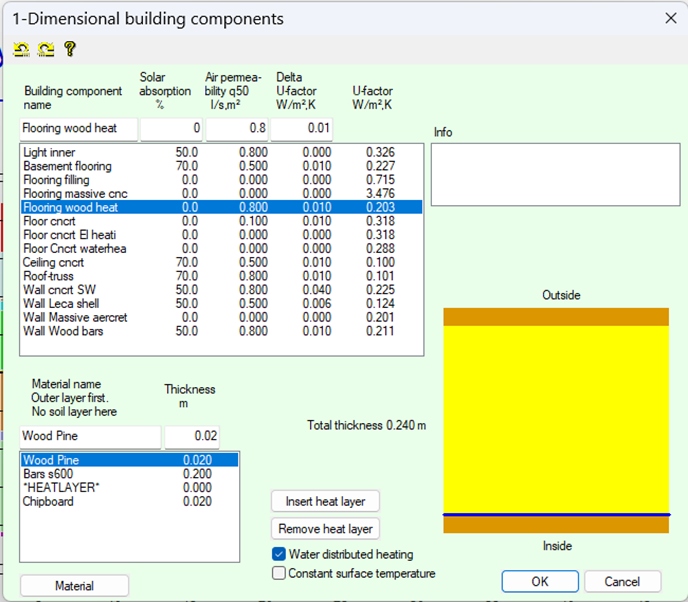This screenshot has height=602, width=688.
Task: Choose Wall Leca shell component
Action: 62,303
